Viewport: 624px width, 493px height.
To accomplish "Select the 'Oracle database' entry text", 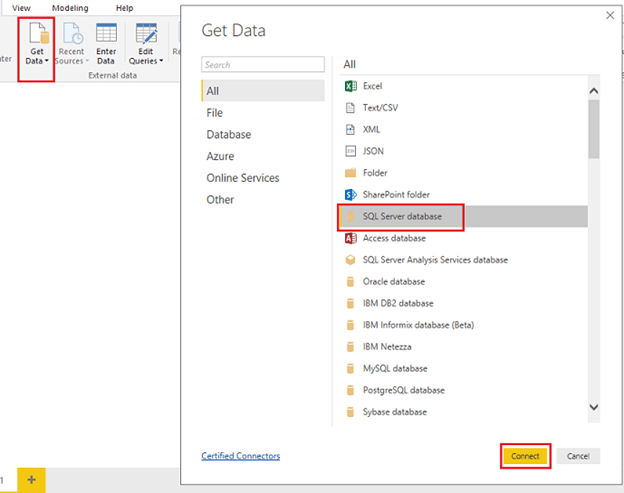I will (394, 282).
